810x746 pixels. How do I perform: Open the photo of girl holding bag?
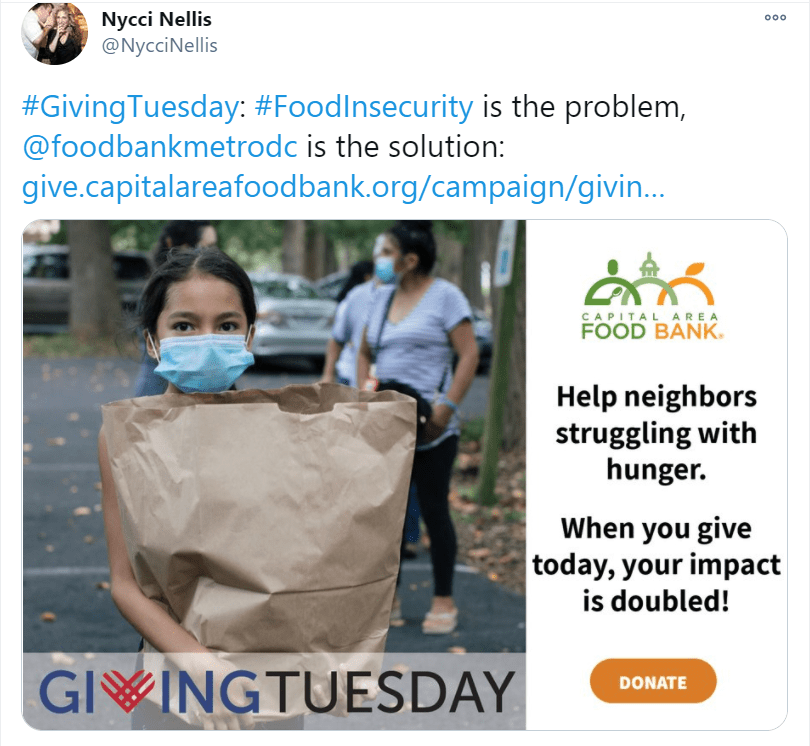274,474
